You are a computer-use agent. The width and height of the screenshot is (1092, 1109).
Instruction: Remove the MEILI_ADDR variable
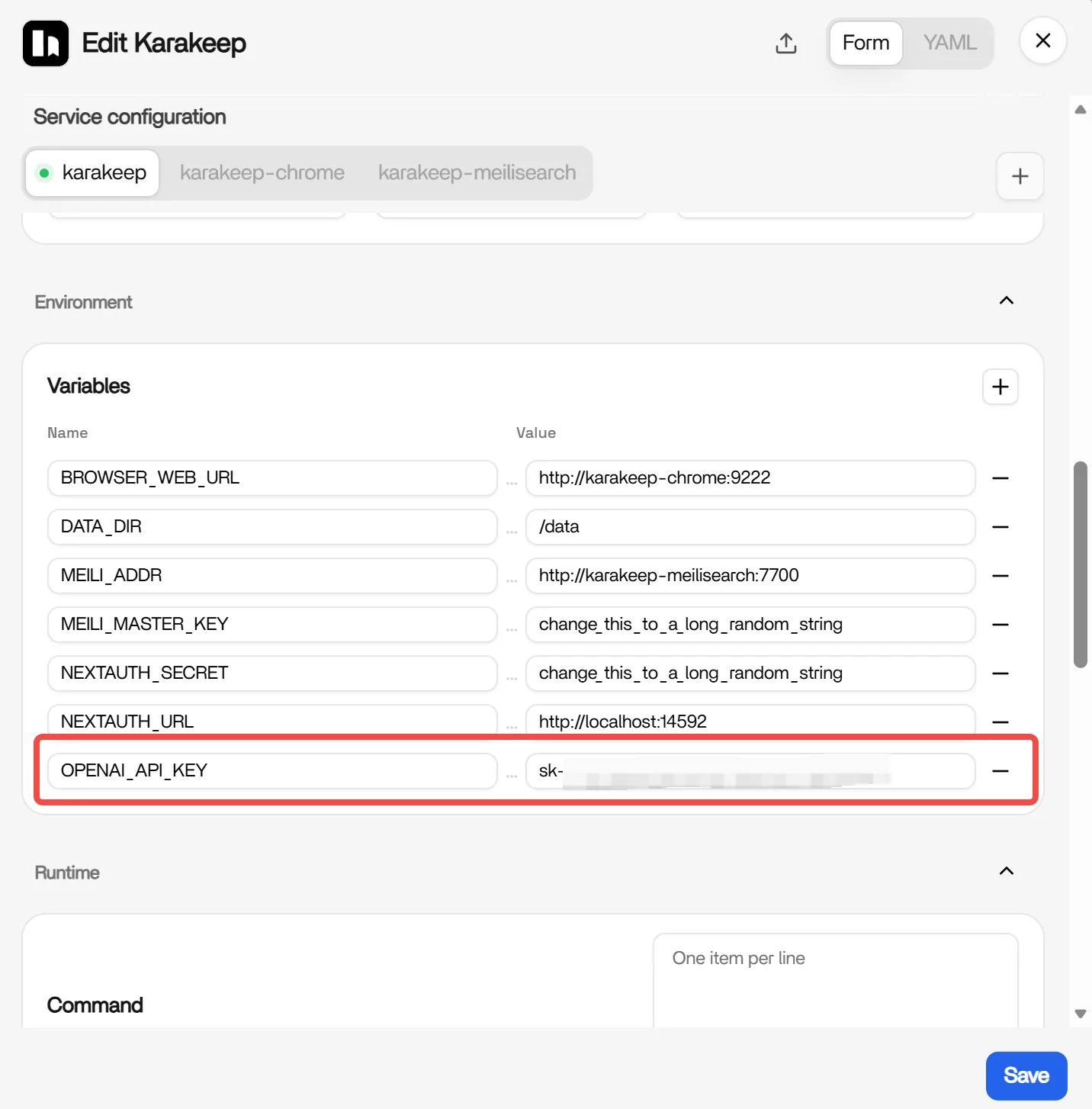pyautogui.click(x=1000, y=576)
